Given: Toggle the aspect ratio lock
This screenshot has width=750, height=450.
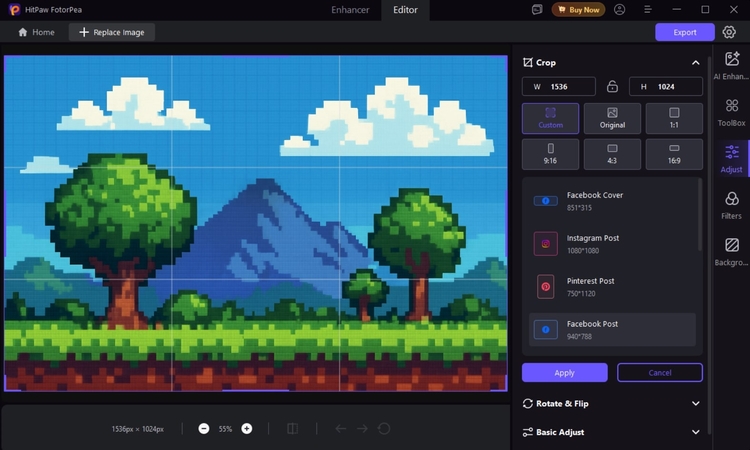Looking at the screenshot, I should pyautogui.click(x=612, y=87).
